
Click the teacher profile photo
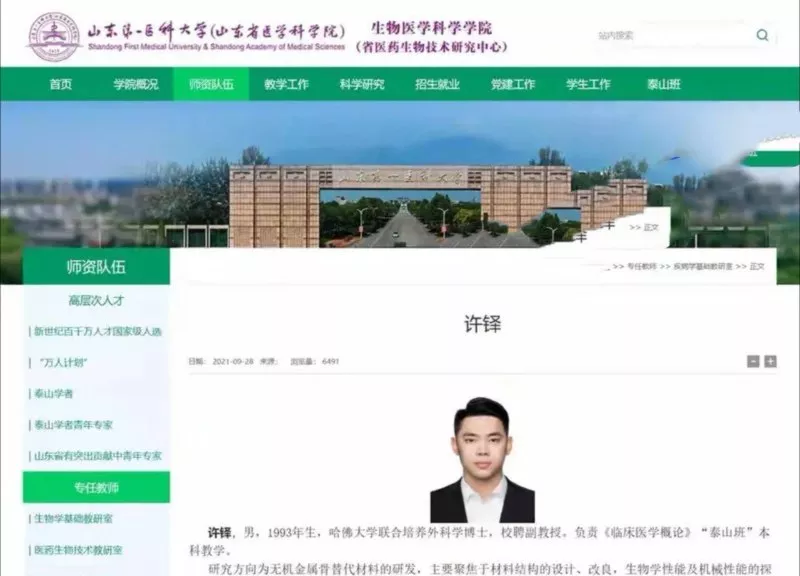(483, 459)
